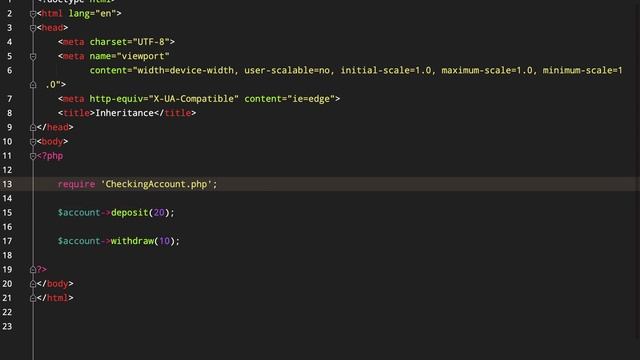The height and width of the screenshot is (360, 640).
Task: Click the html tag name on line 2
Action: coord(52,13)
